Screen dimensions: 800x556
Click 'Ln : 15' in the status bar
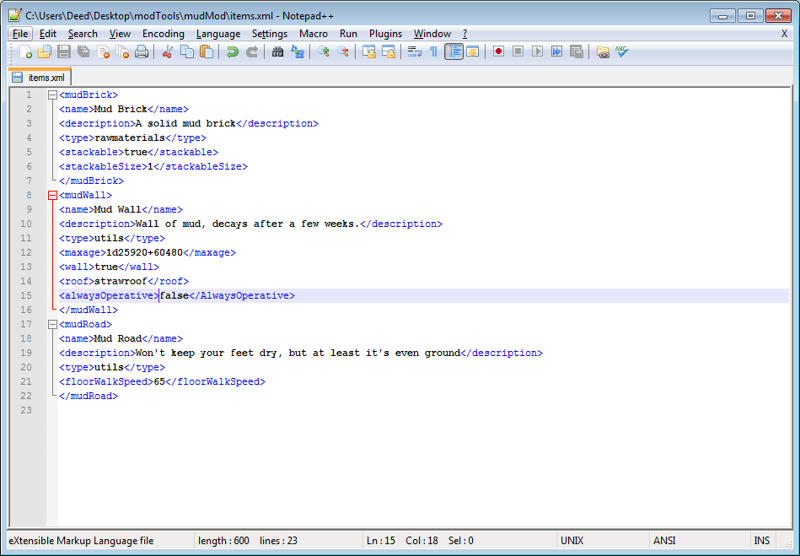coord(381,541)
